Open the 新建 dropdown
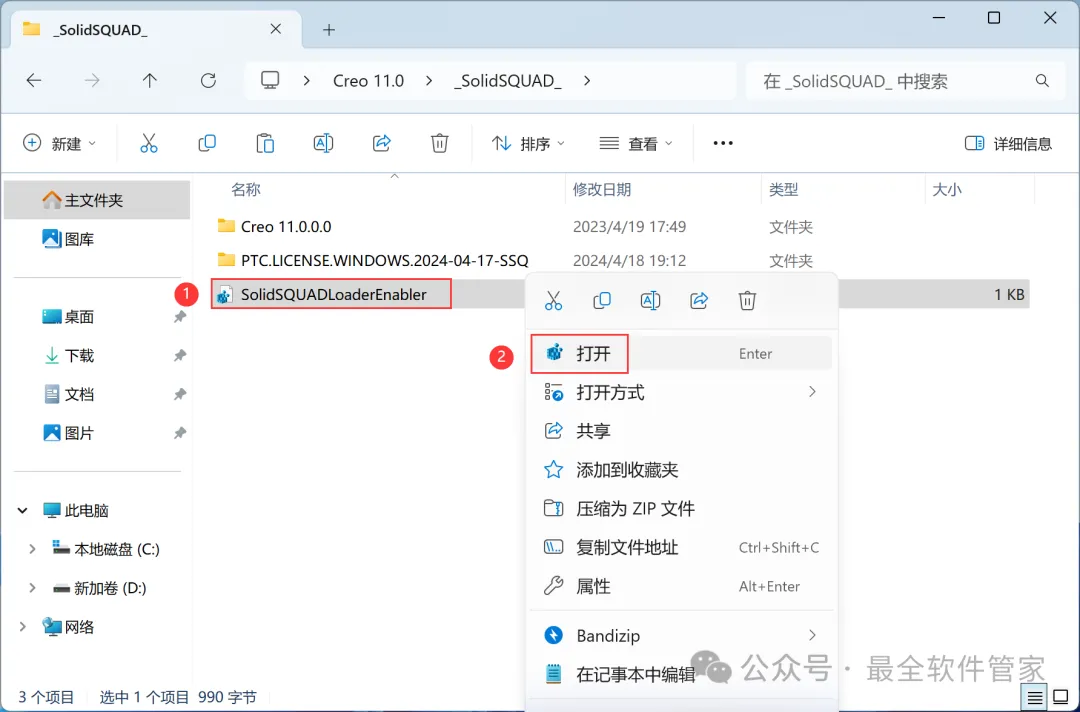 click(59, 143)
